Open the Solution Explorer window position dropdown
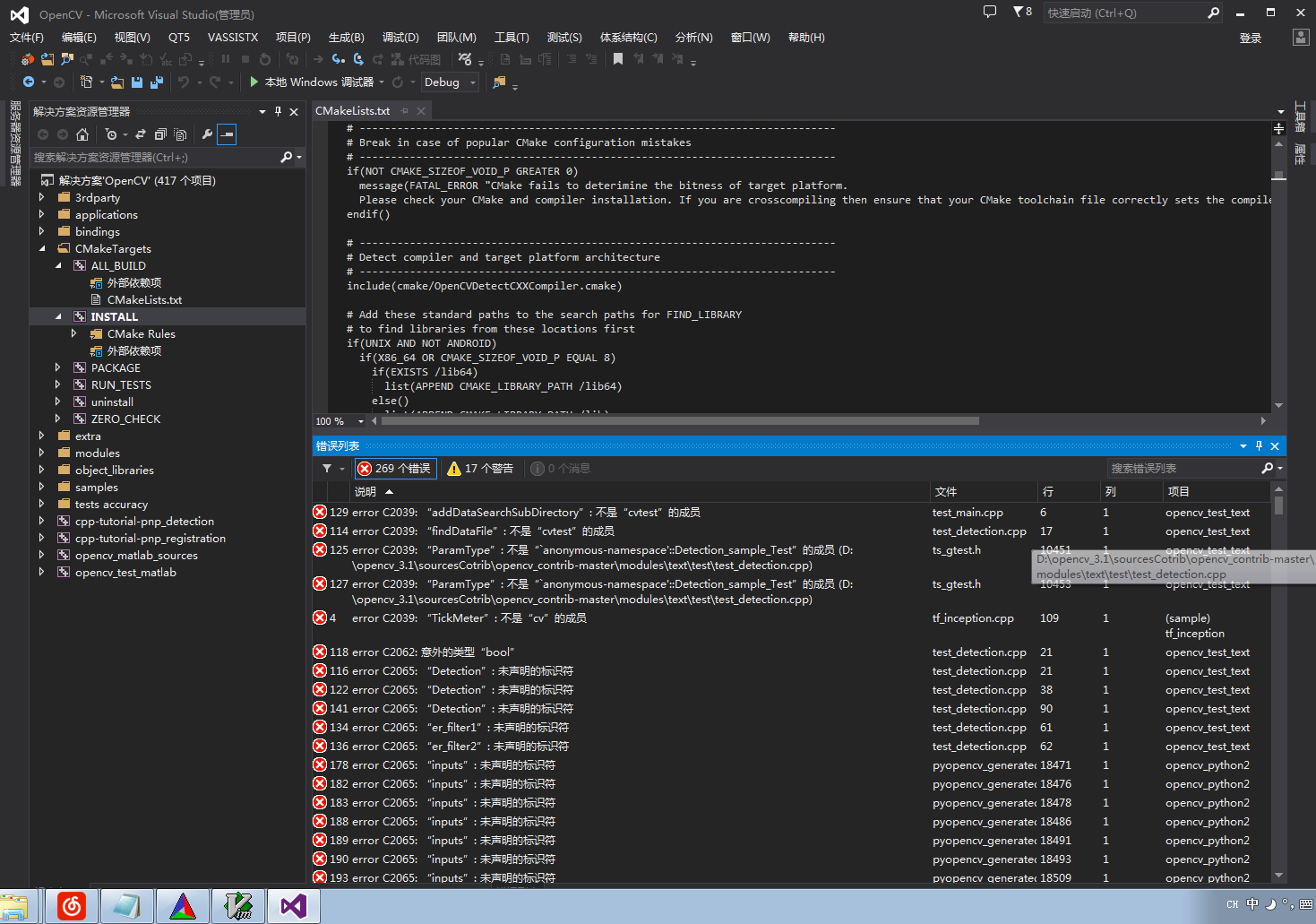The height and width of the screenshot is (924, 1316). coord(262,111)
